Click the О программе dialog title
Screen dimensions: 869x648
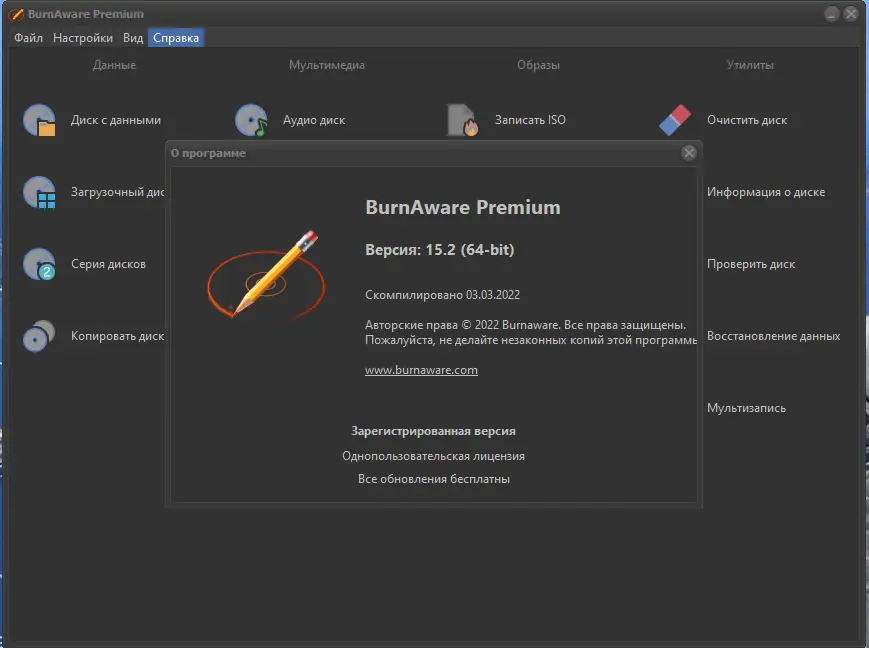208,154
